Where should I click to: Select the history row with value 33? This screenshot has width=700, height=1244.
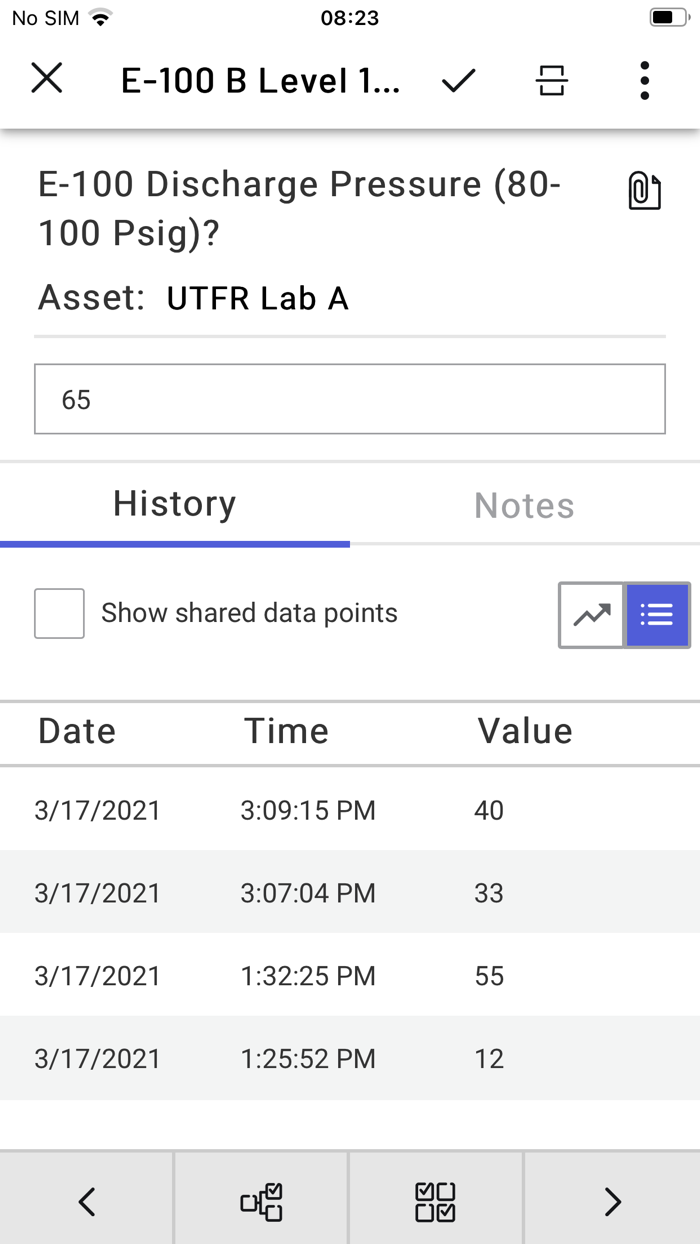tap(350, 892)
